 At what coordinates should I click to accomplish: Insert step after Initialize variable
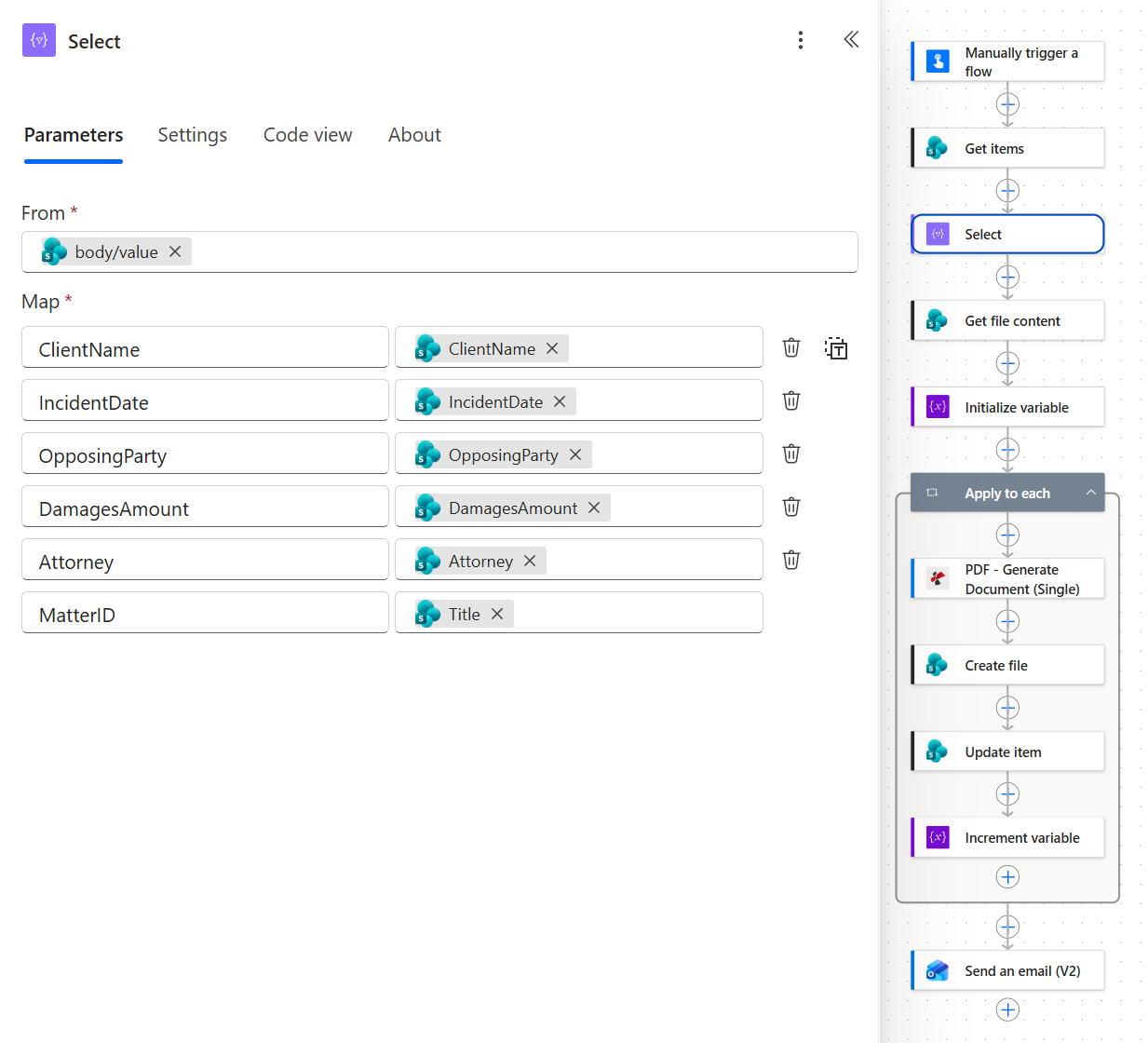1007,450
